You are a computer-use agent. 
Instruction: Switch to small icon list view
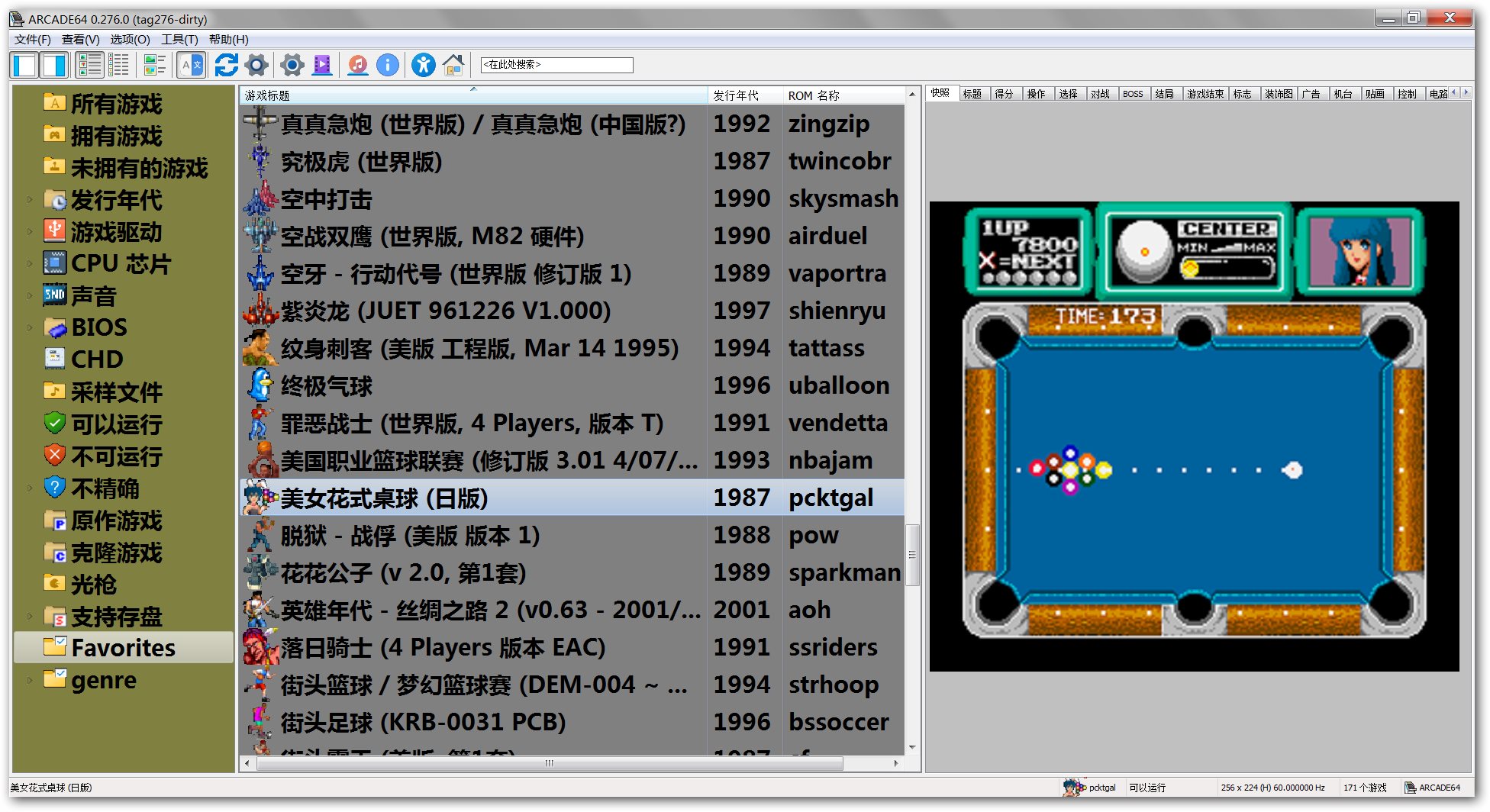[x=119, y=65]
